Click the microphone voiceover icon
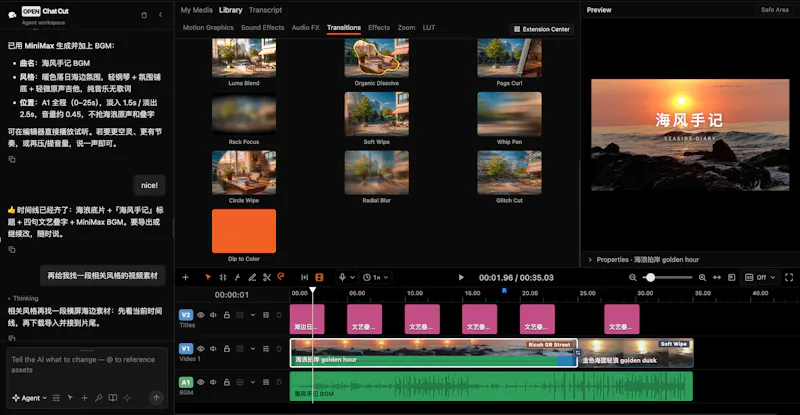 point(342,277)
